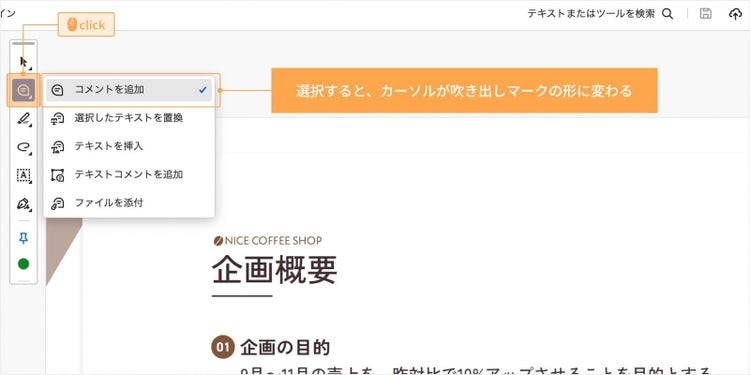Choose 選択したテキストを置換 menu item
The height and width of the screenshot is (375, 750).
[129, 118]
